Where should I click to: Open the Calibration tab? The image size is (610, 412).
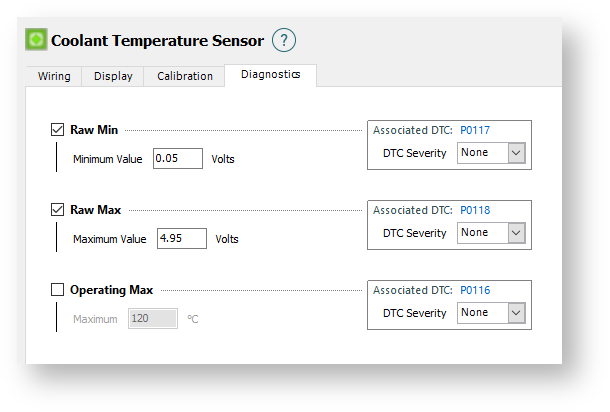(185, 76)
